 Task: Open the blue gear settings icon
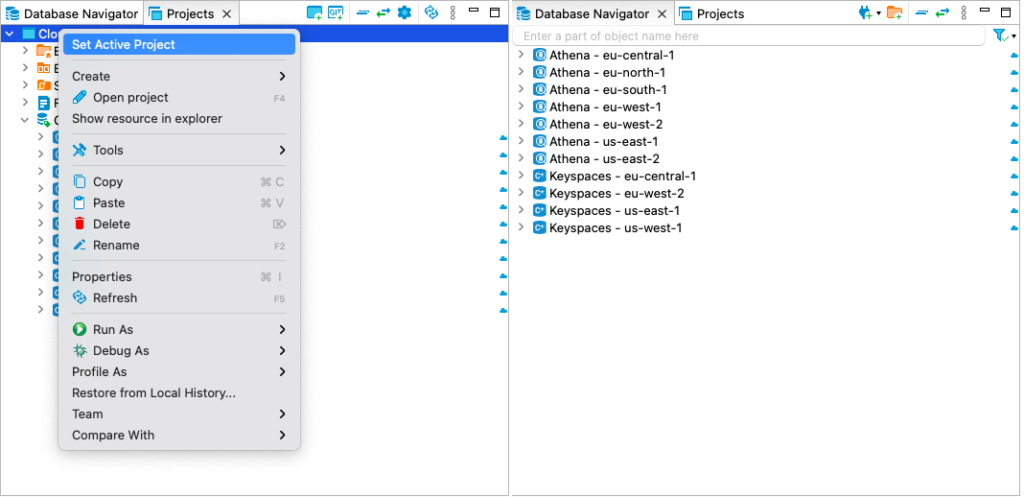coord(404,12)
